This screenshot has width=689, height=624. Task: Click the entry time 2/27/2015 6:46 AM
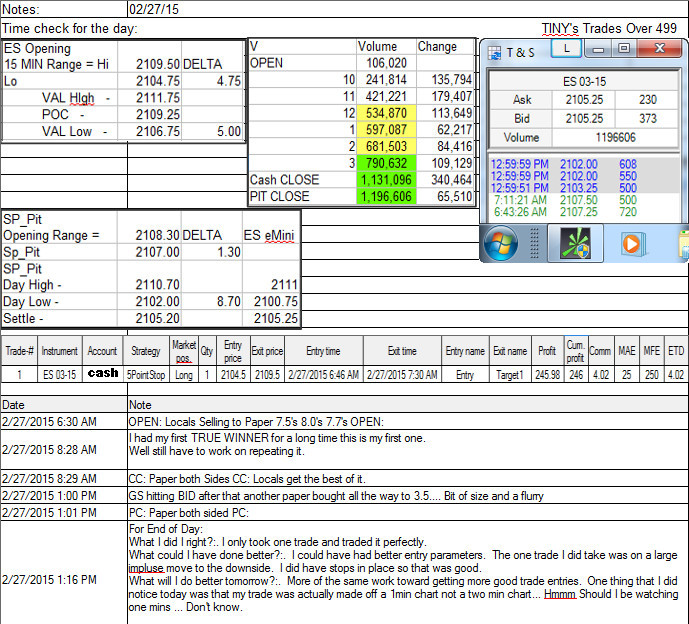(x=324, y=375)
